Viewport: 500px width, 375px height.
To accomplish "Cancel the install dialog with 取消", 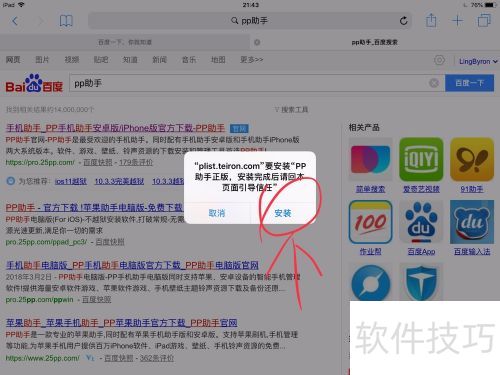I will [217, 213].
